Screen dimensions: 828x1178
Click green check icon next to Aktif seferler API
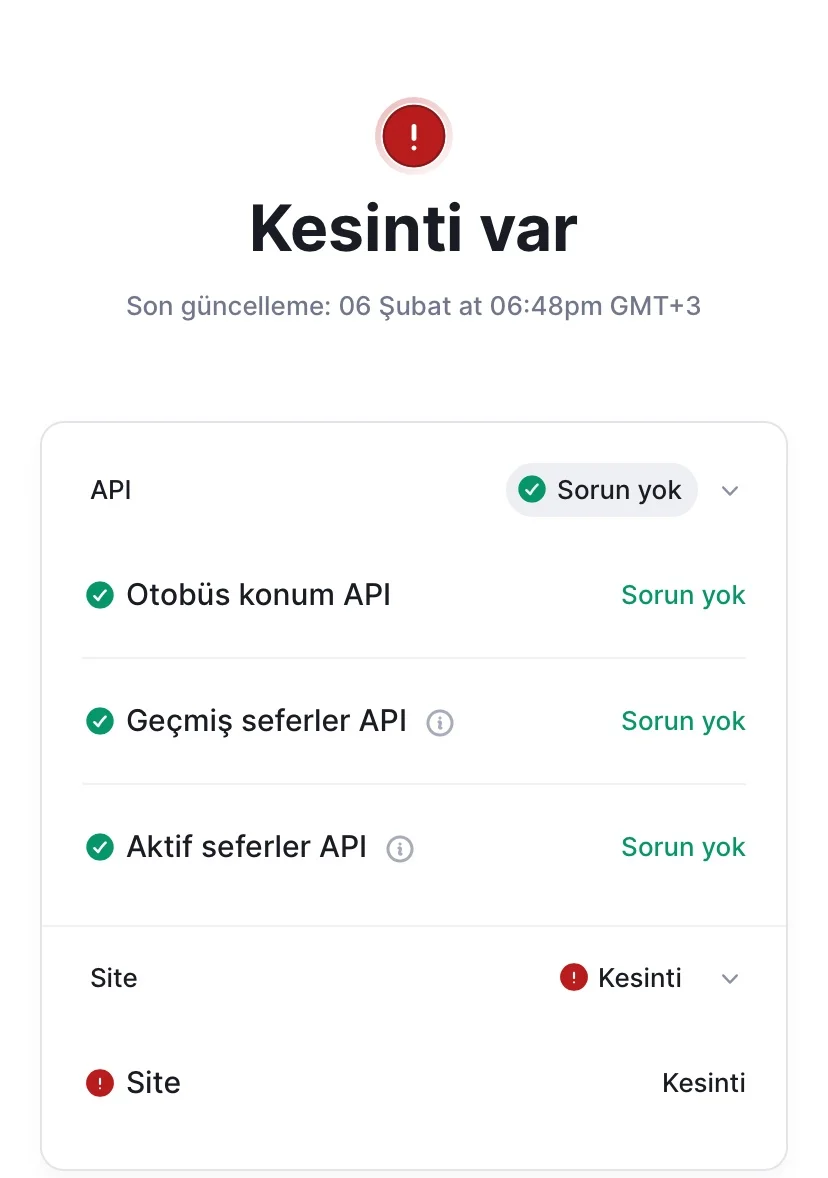point(100,847)
